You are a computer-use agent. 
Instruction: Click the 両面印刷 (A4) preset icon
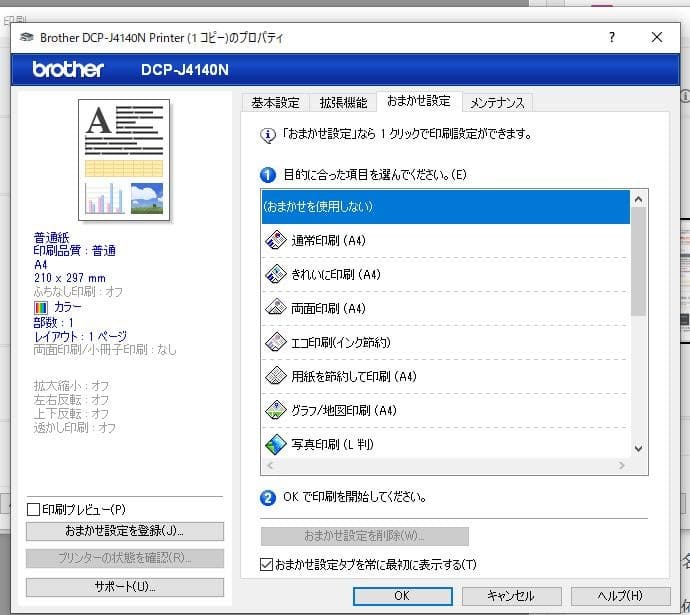[276, 308]
